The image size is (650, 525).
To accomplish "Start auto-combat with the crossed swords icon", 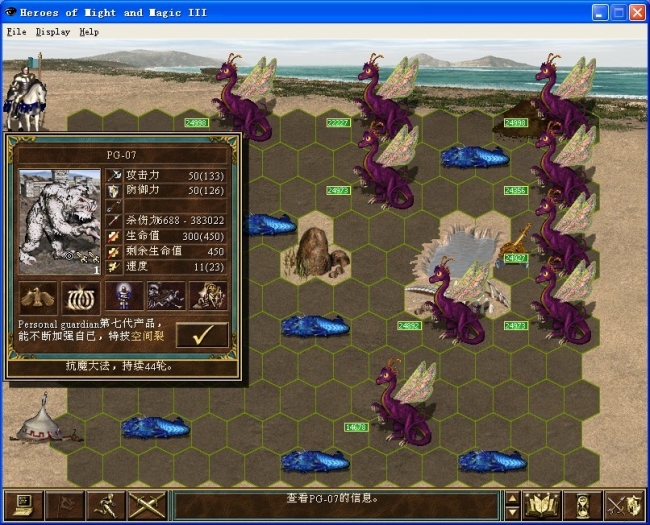I will (147, 506).
